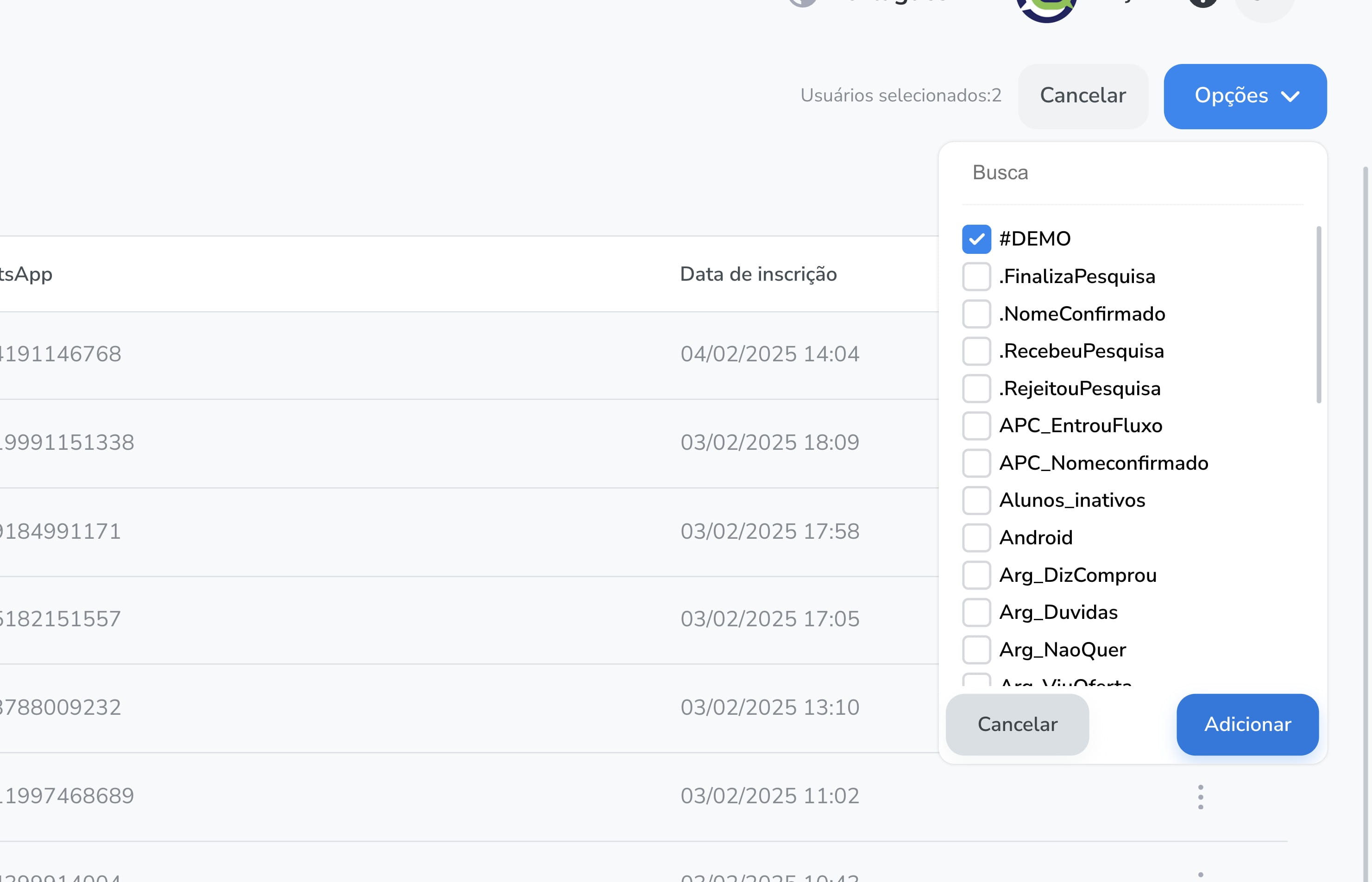Check the Arg_Duvidas tag
The width and height of the screenshot is (1372, 882).
tap(976, 612)
